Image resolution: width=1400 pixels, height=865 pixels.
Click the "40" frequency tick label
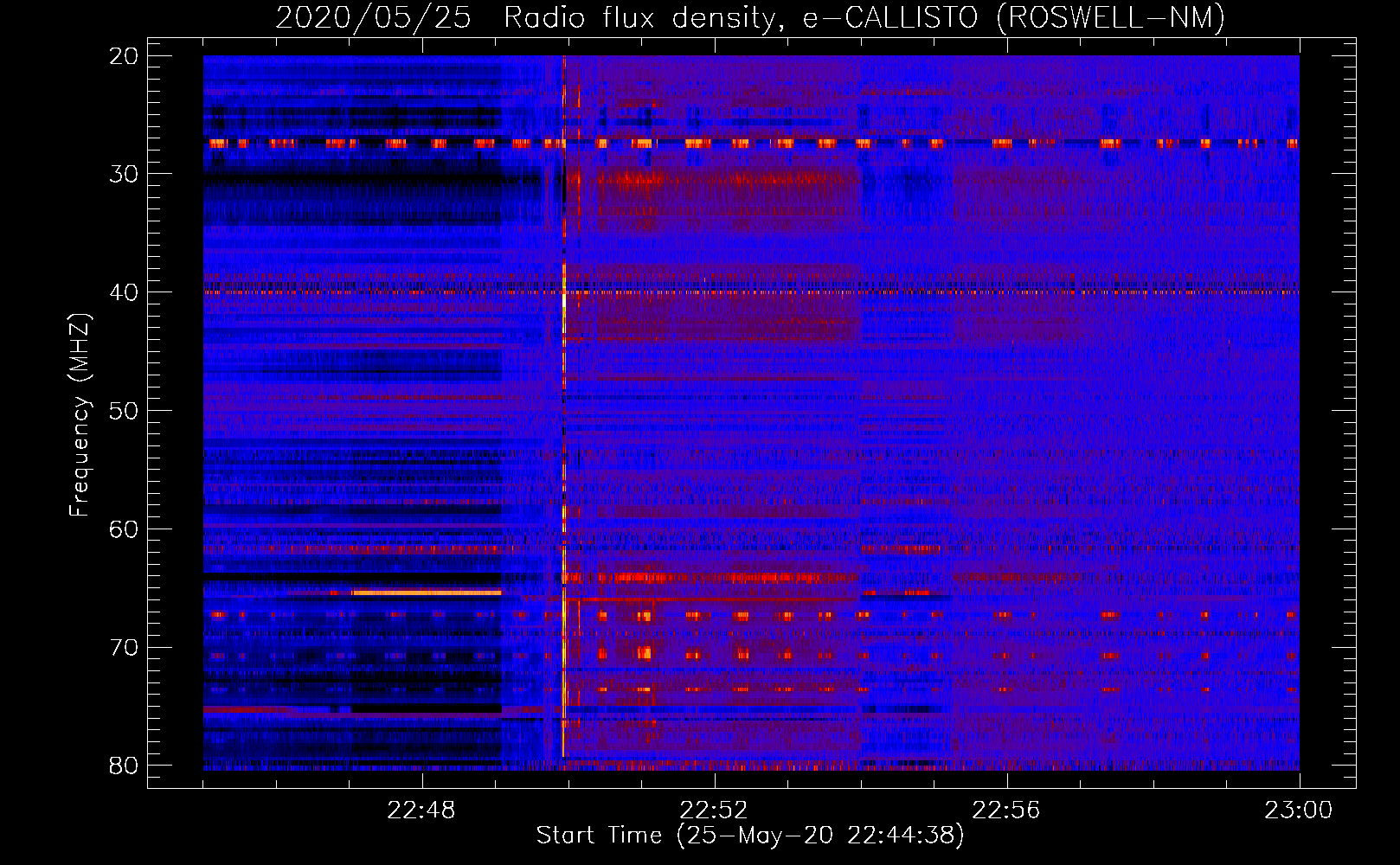click(124, 292)
